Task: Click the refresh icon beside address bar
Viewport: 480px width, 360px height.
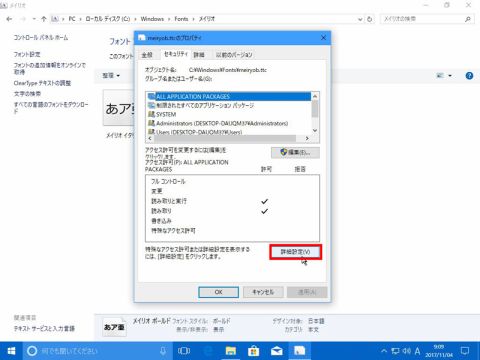Action: (369, 19)
